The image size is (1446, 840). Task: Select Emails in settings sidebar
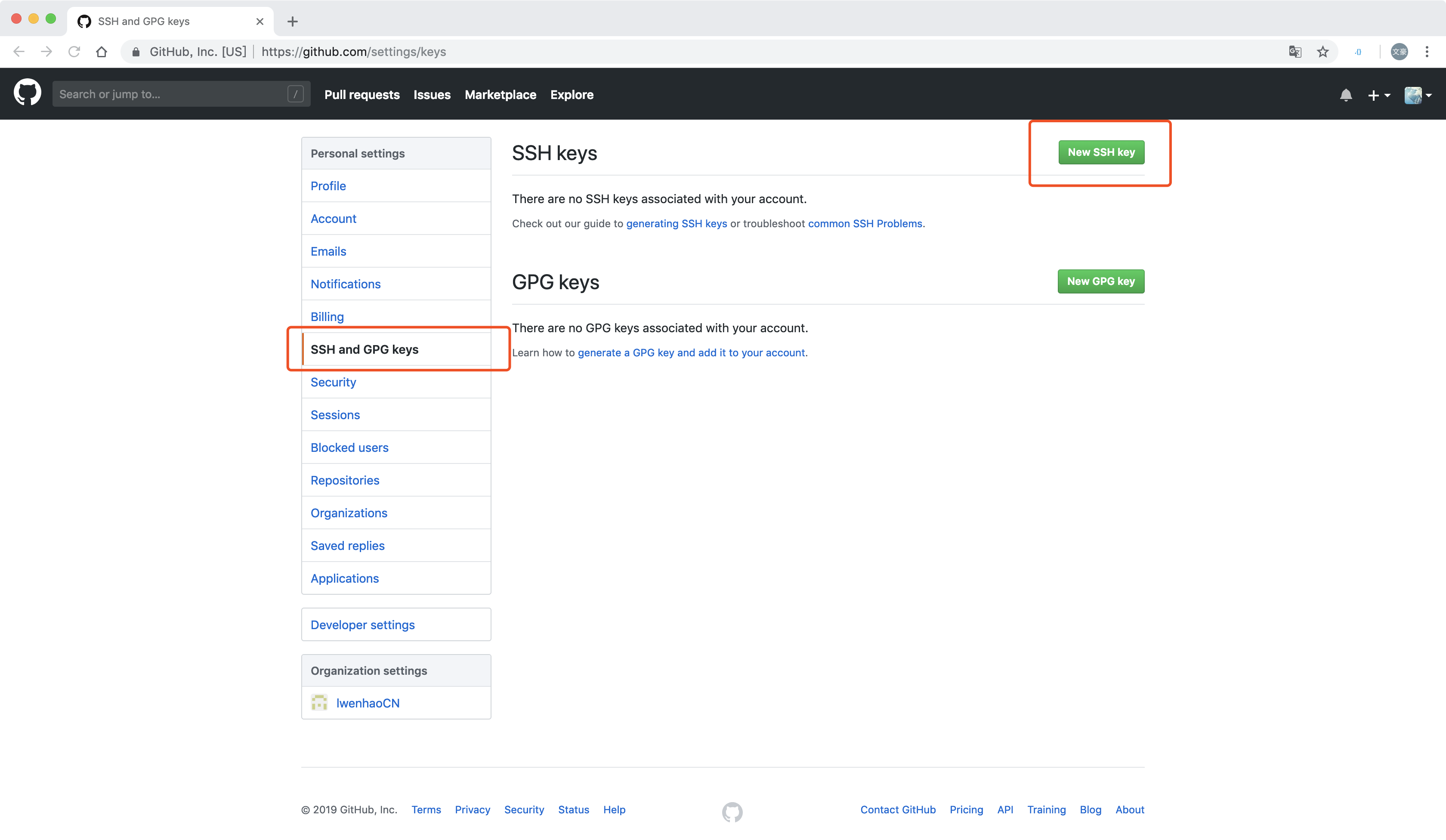click(x=396, y=251)
